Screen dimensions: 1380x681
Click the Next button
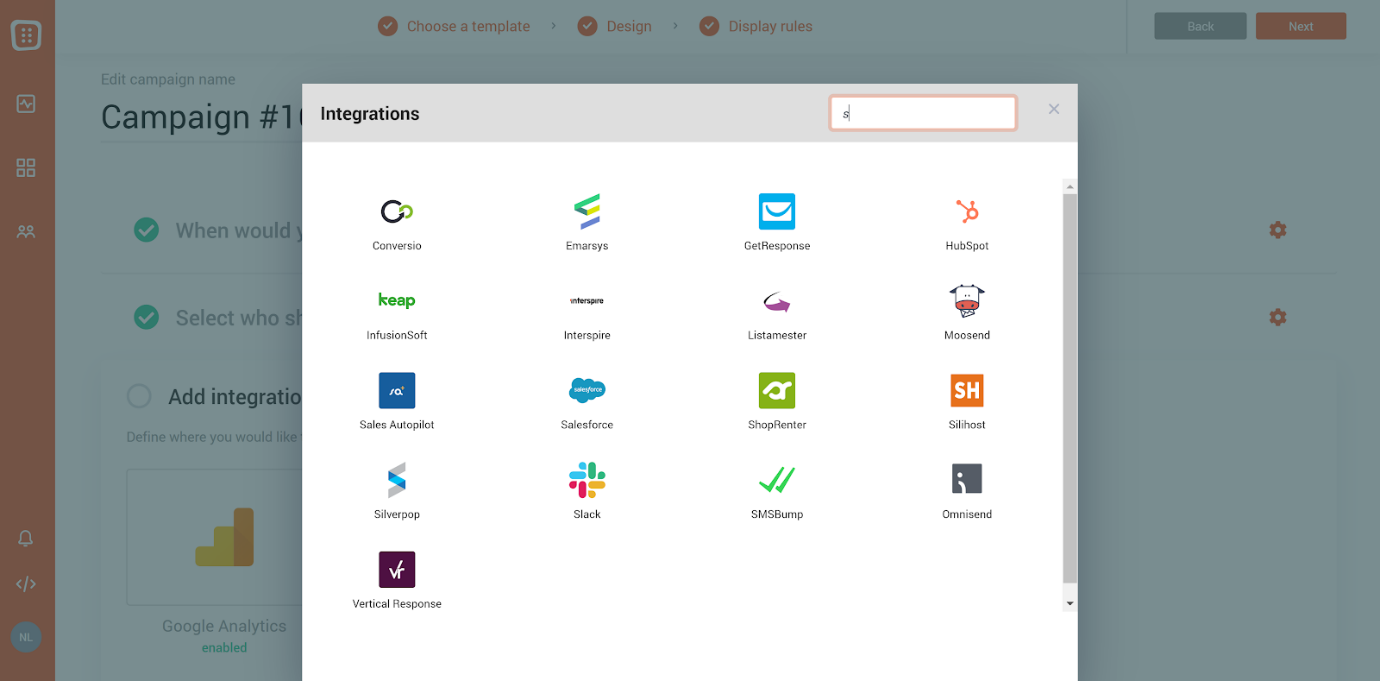(1300, 26)
